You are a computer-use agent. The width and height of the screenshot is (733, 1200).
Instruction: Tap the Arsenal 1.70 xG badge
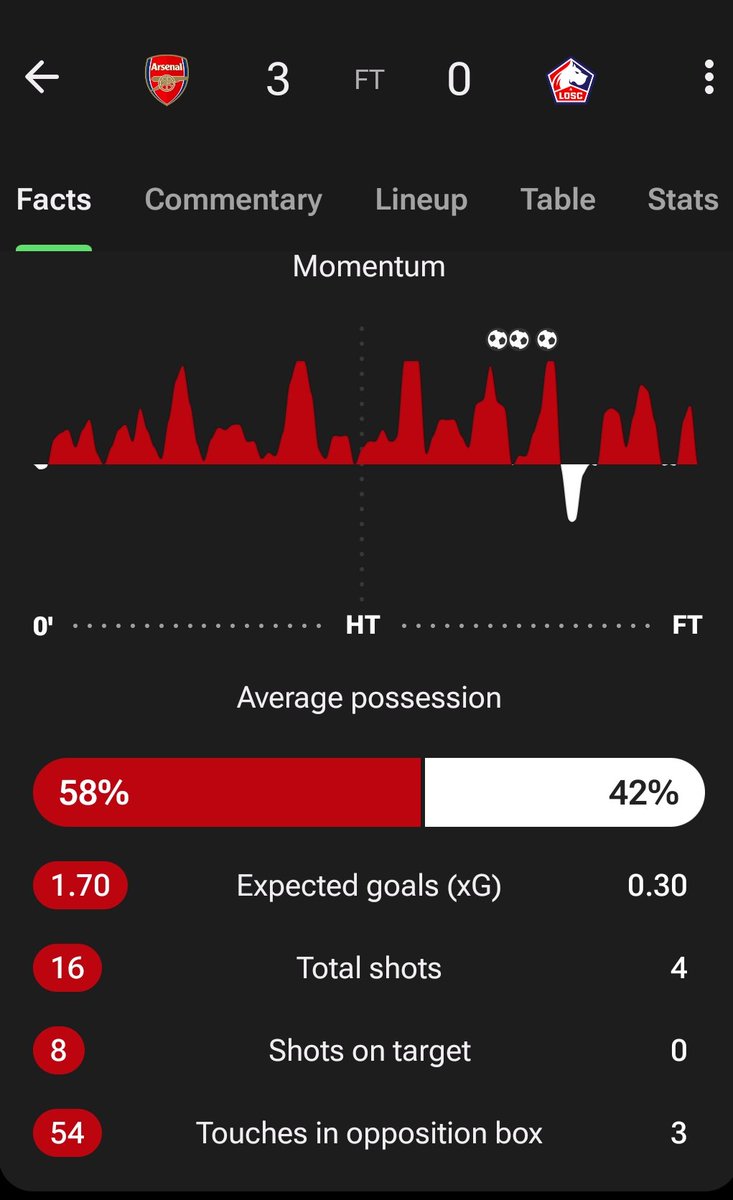pos(80,886)
